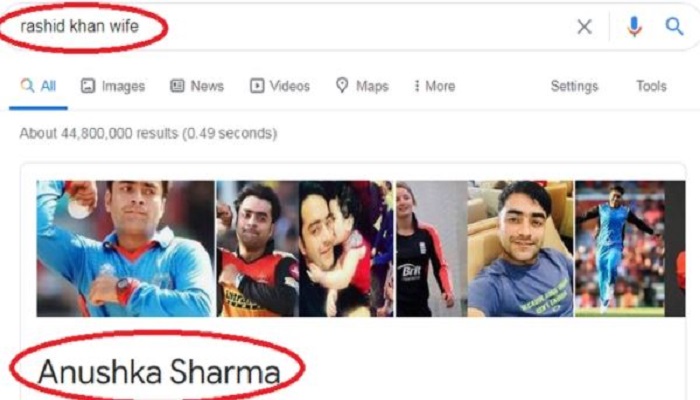
Task: Open the Settings menu
Action: pos(574,86)
